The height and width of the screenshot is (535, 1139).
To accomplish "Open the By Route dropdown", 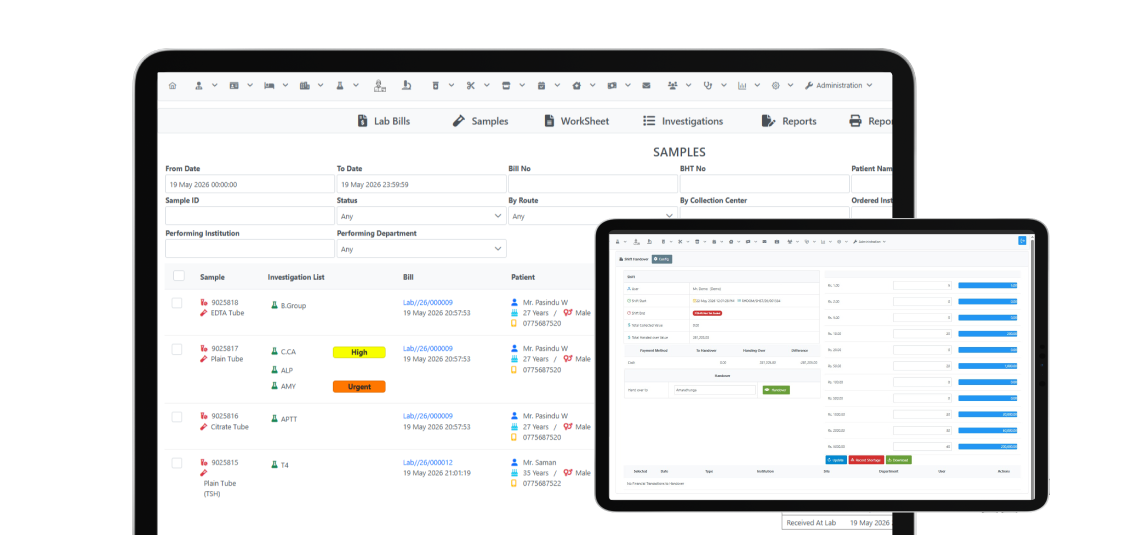I will (593, 216).
